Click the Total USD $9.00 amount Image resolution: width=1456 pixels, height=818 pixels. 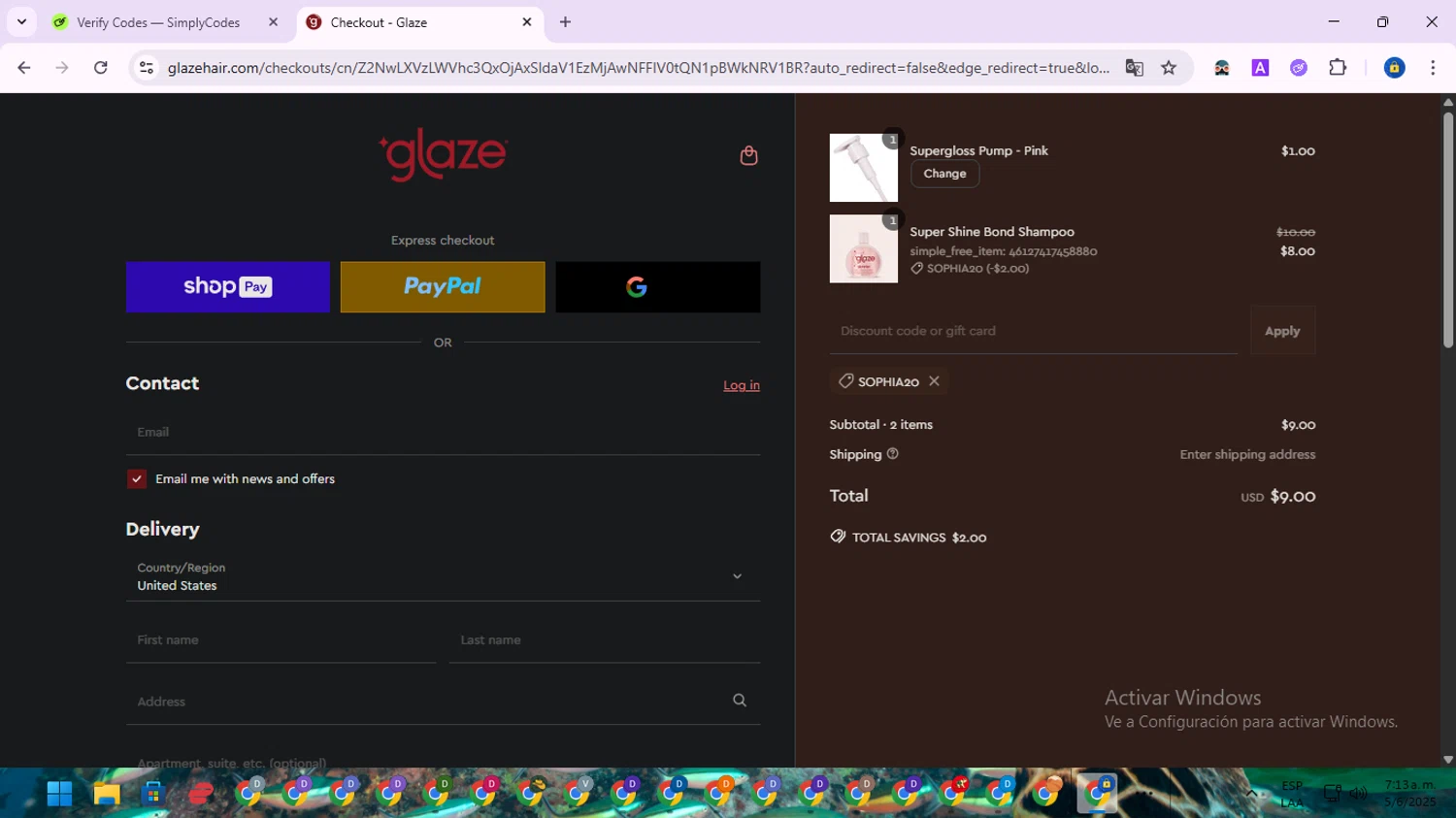click(x=1278, y=497)
